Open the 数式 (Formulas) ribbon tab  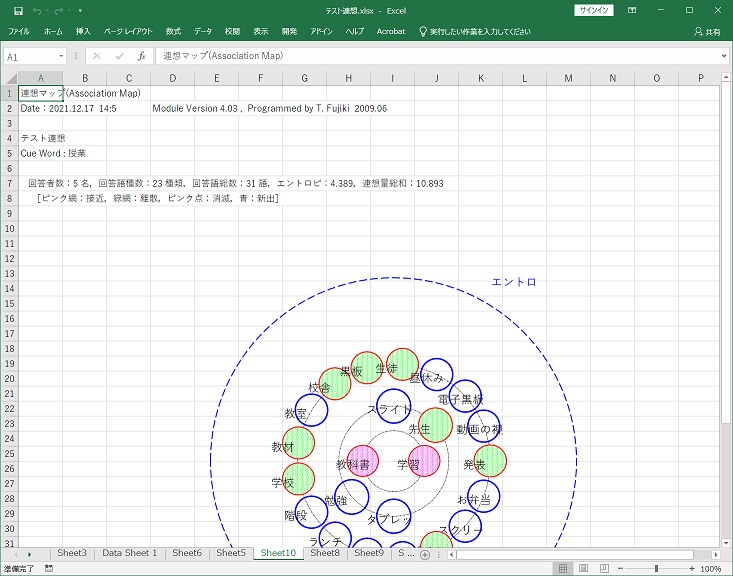pyautogui.click(x=173, y=32)
